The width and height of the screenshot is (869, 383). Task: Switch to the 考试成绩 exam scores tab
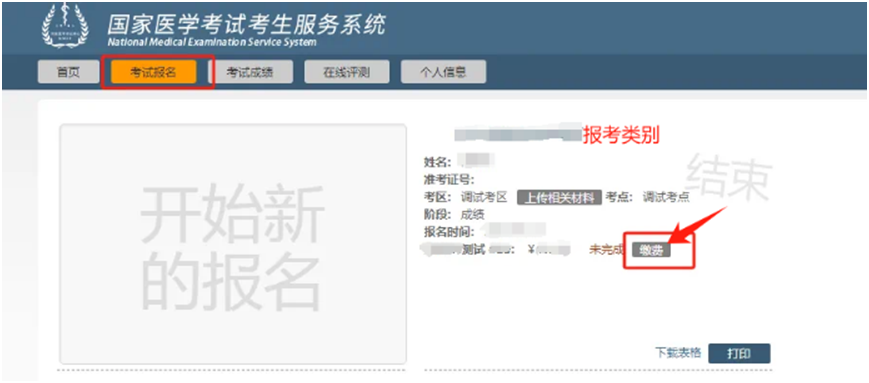[x=250, y=72]
